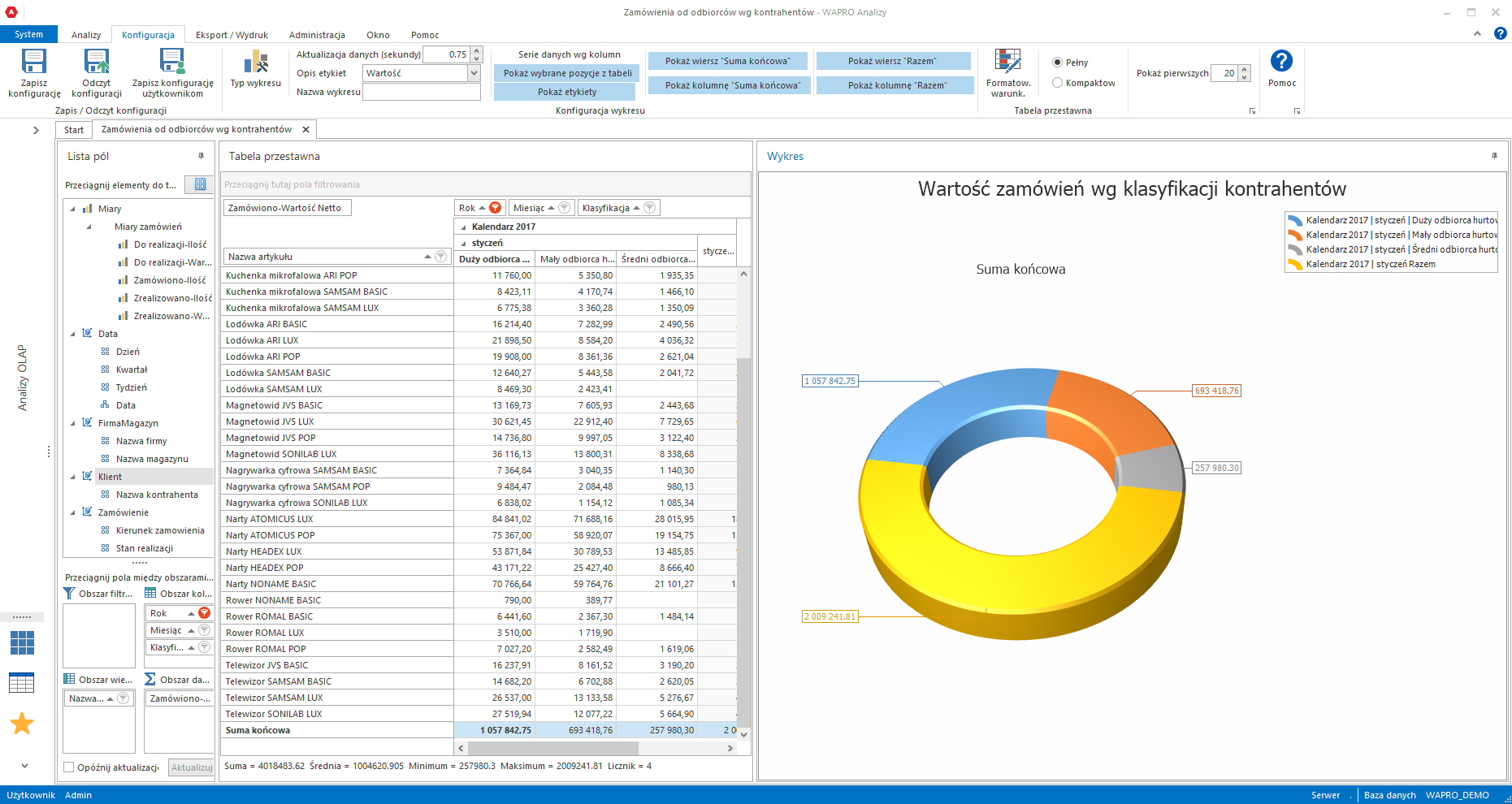Open the Opis etykiet dropdown

[x=474, y=73]
